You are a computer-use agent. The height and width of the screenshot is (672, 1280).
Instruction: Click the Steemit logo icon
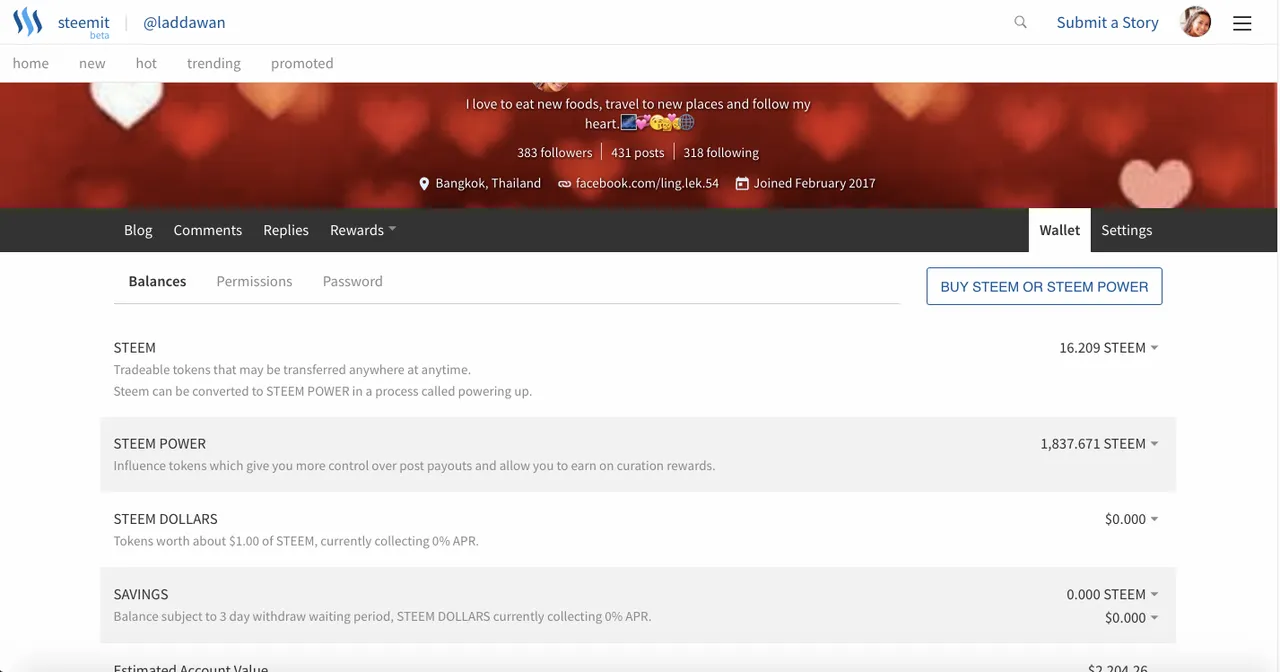(x=27, y=22)
